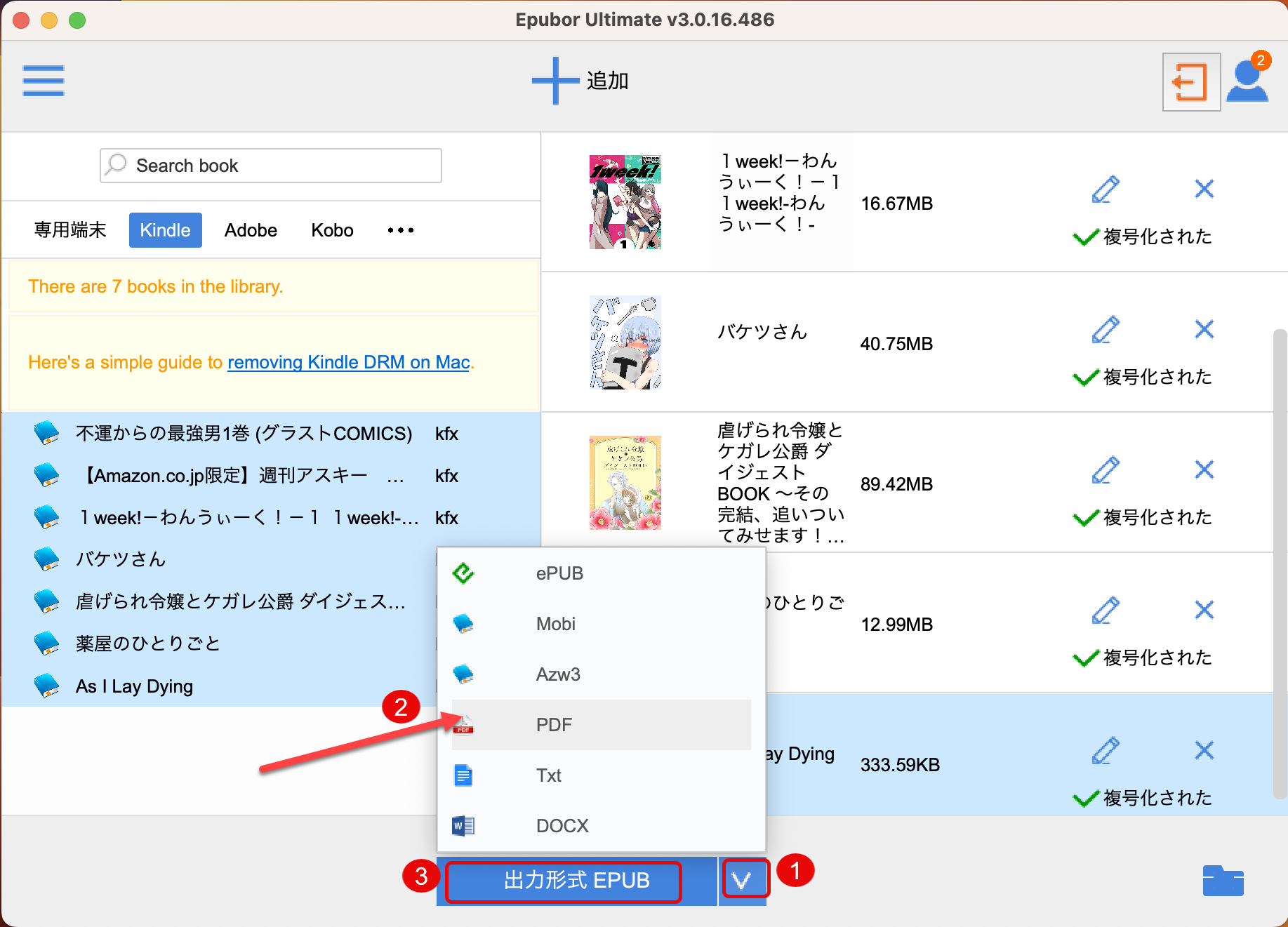Click the PDF format icon
This screenshot has height=927, width=1288.
(x=463, y=725)
